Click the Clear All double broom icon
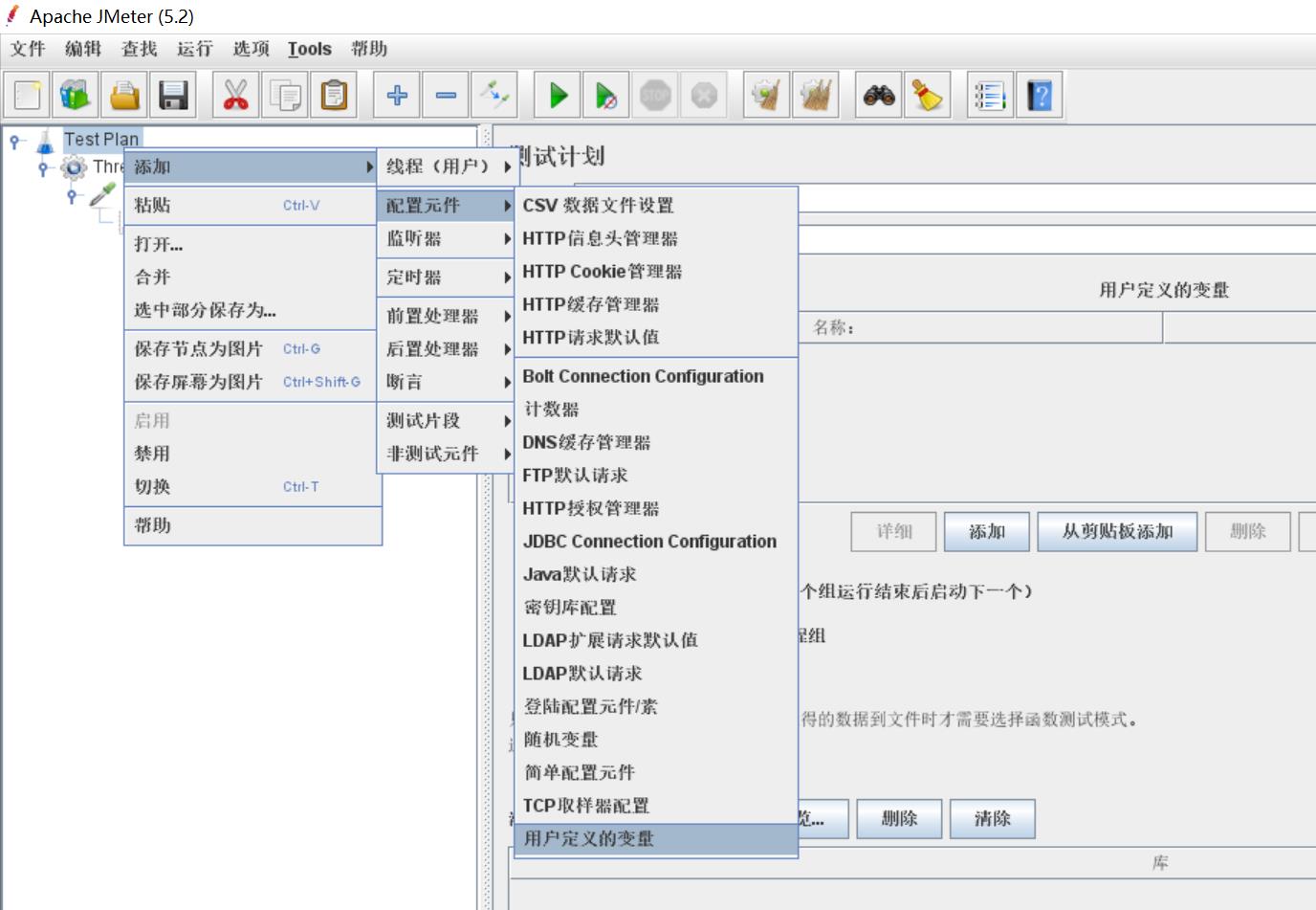1316x910 pixels. [x=816, y=95]
